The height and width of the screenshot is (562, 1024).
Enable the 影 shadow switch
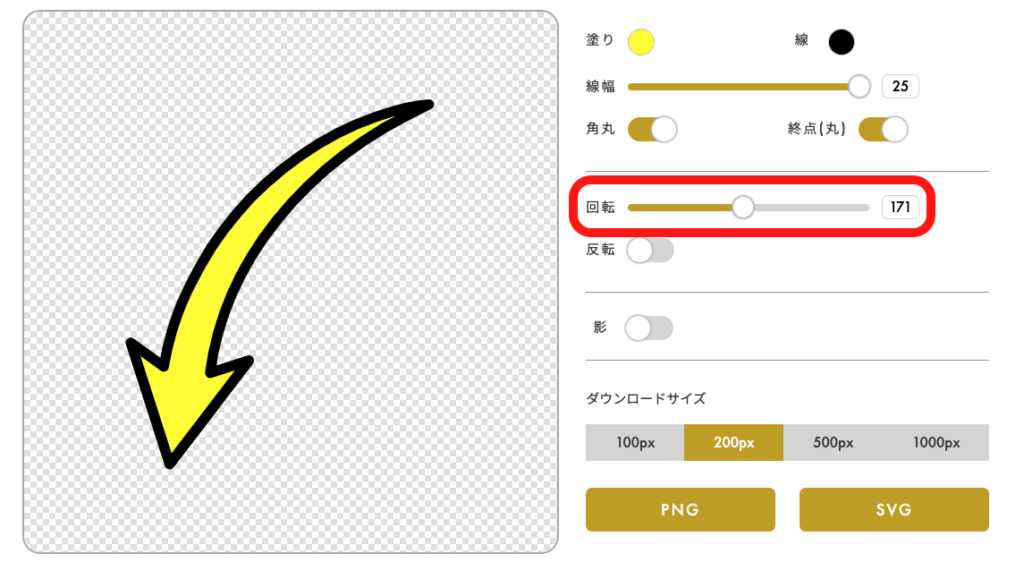coord(649,328)
